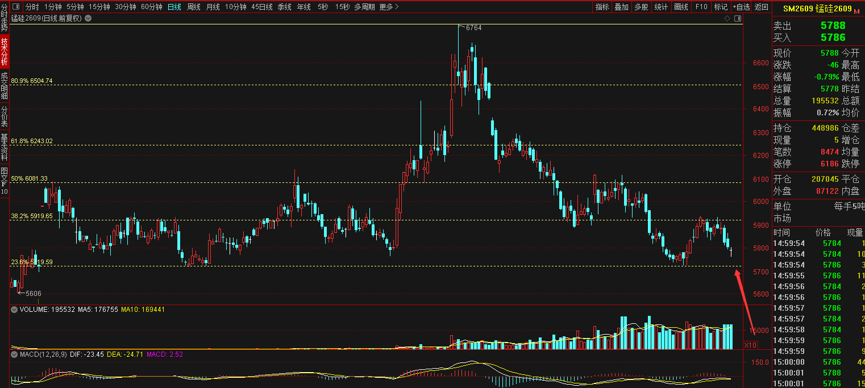Click the 结算 5778 value

[x=830, y=89]
